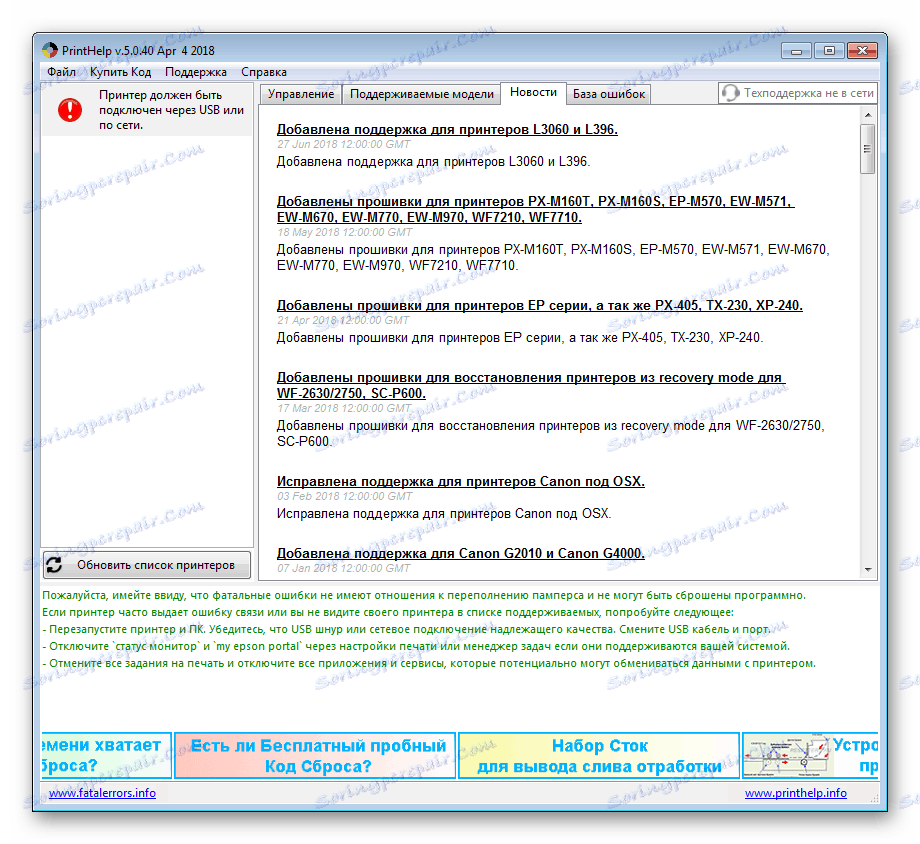
Task: Switch to the Поддерживаемые модели tab
Action: pos(421,94)
